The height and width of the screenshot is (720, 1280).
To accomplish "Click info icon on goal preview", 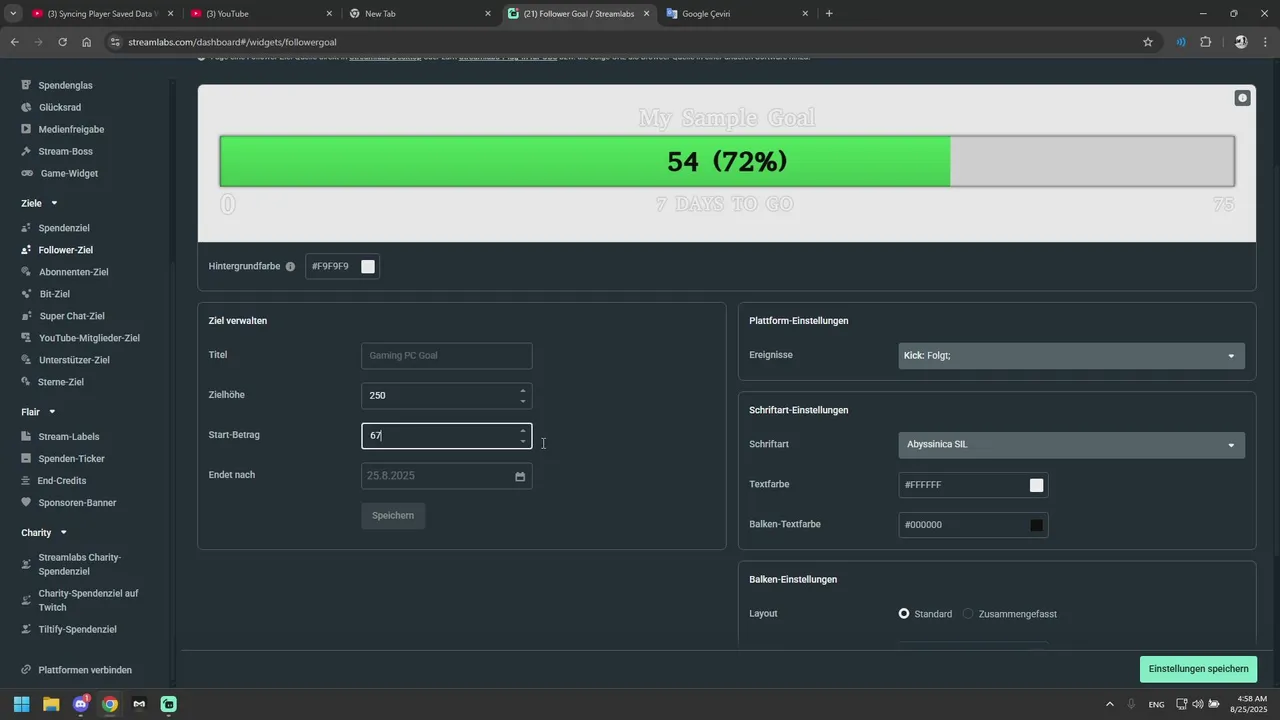I will [x=1242, y=98].
